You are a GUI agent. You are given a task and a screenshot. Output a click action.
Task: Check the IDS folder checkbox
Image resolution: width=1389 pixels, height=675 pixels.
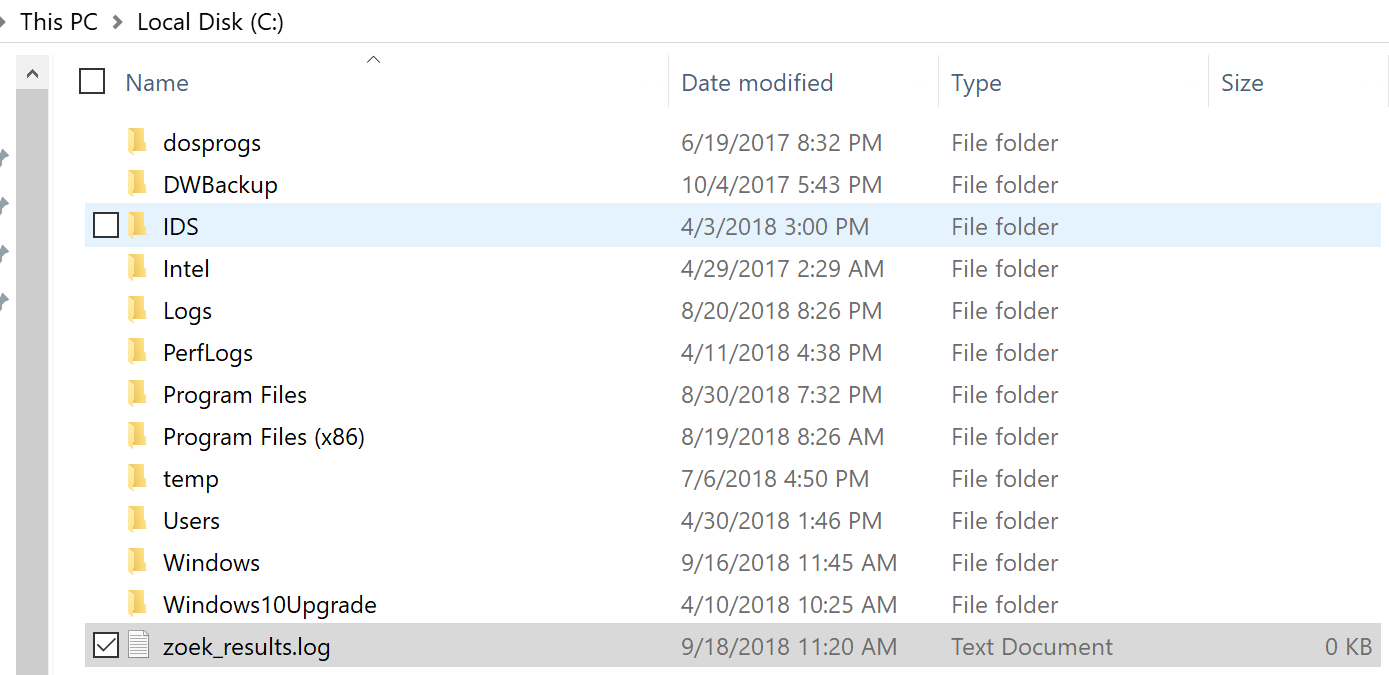click(x=105, y=226)
